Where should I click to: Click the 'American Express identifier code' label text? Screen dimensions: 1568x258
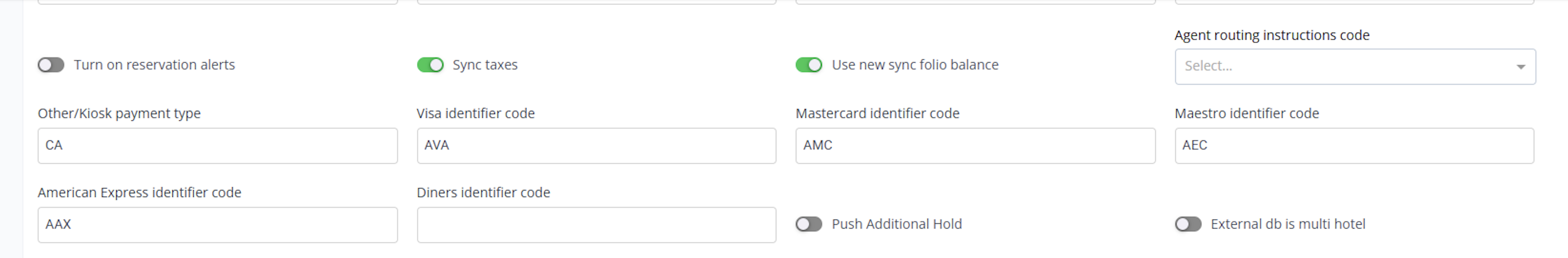(139, 193)
